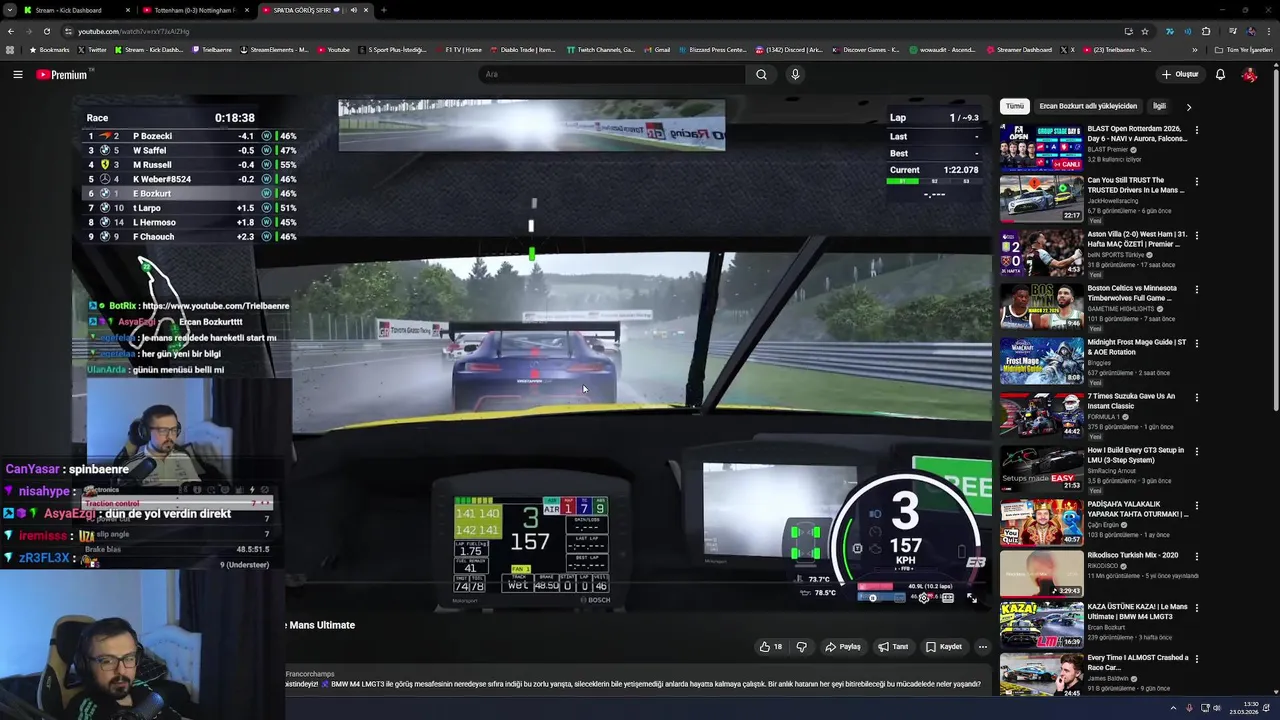Mute the playing tab via speaker icon

click(x=353, y=10)
